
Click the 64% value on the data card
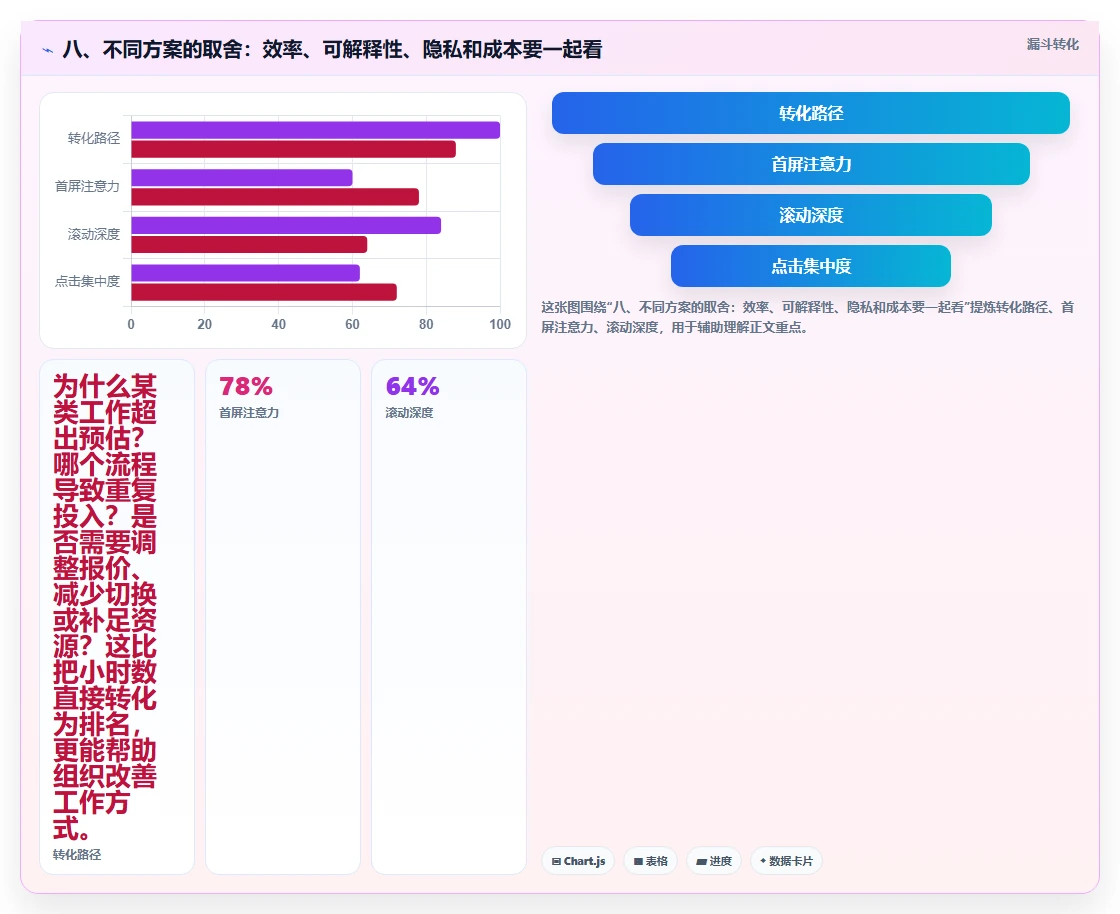(x=412, y=386)
